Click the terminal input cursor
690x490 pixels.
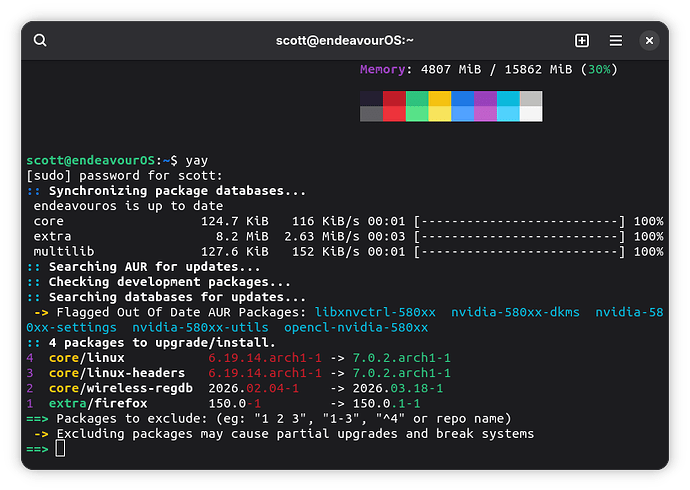[x=60, y=449]
